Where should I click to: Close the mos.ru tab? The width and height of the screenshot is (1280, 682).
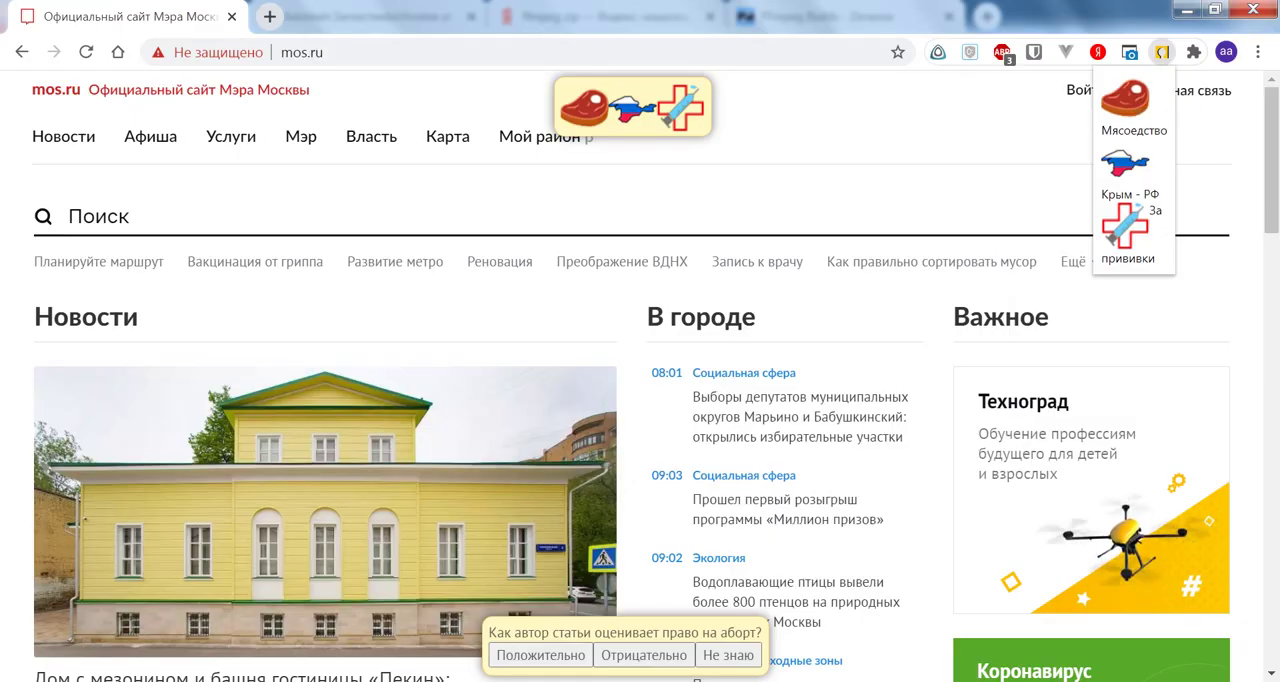[x=232, y=16]
